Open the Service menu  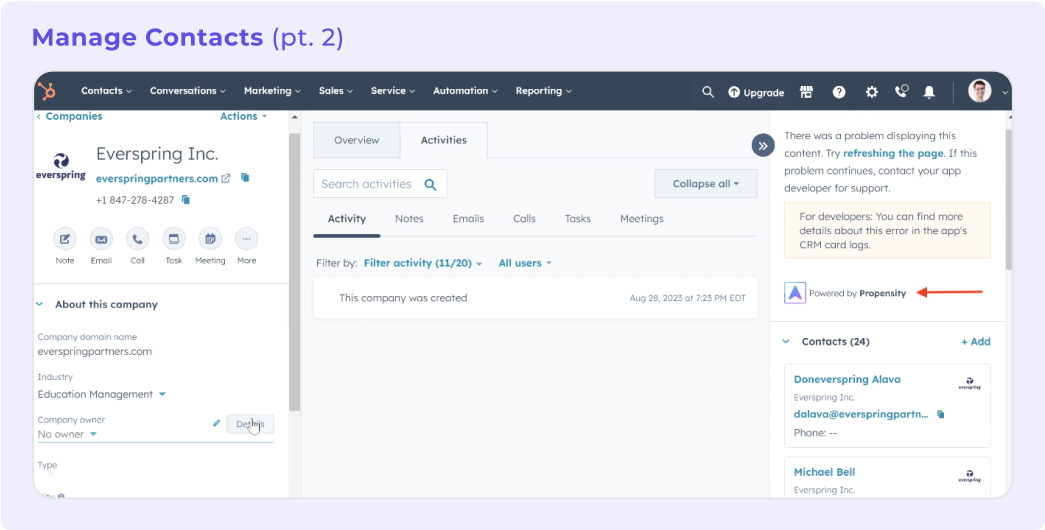(x=393, y=91)
